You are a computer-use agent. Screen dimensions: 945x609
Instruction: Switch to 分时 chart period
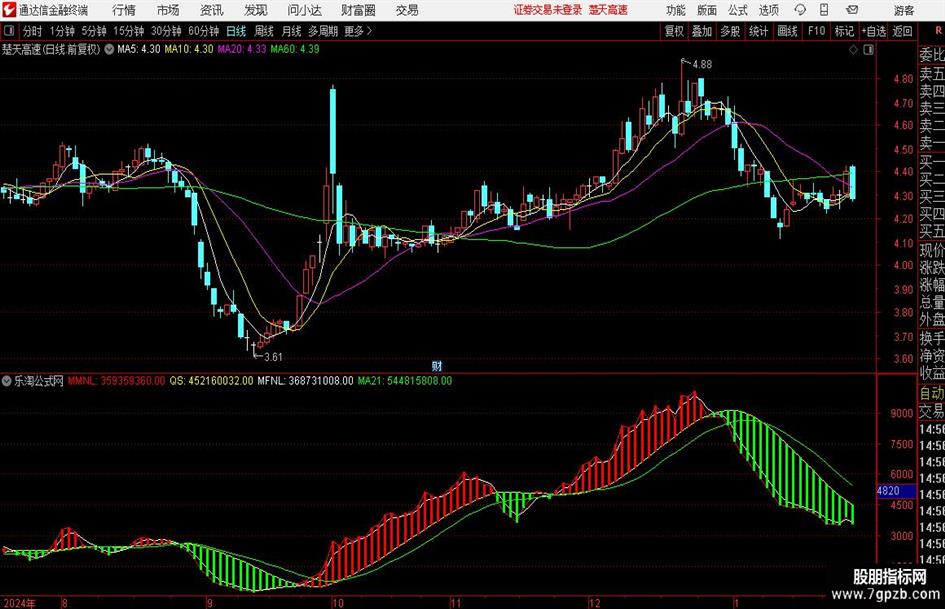33,31
